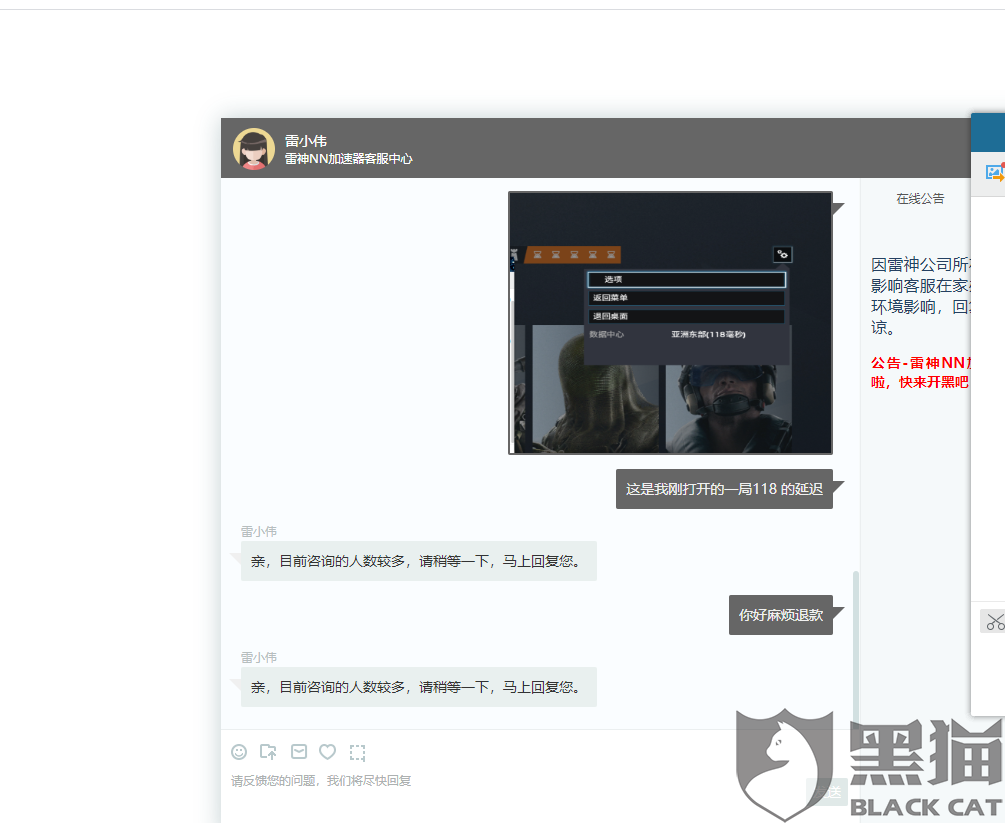Click the file upload icon
Viewport: 1005px width, 823px height.
coord(269,752)
